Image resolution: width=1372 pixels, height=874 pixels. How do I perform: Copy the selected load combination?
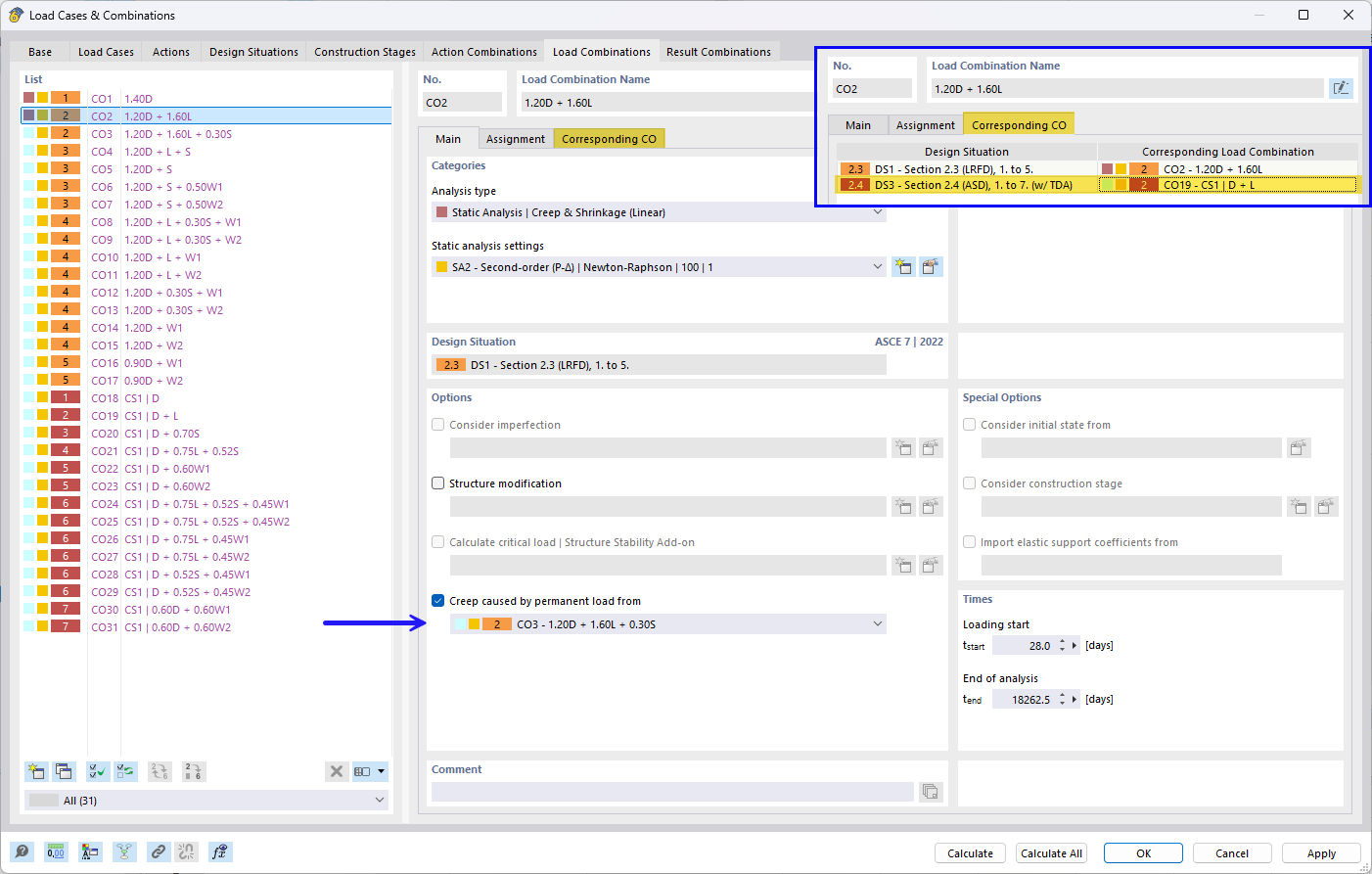coord(64,771)
